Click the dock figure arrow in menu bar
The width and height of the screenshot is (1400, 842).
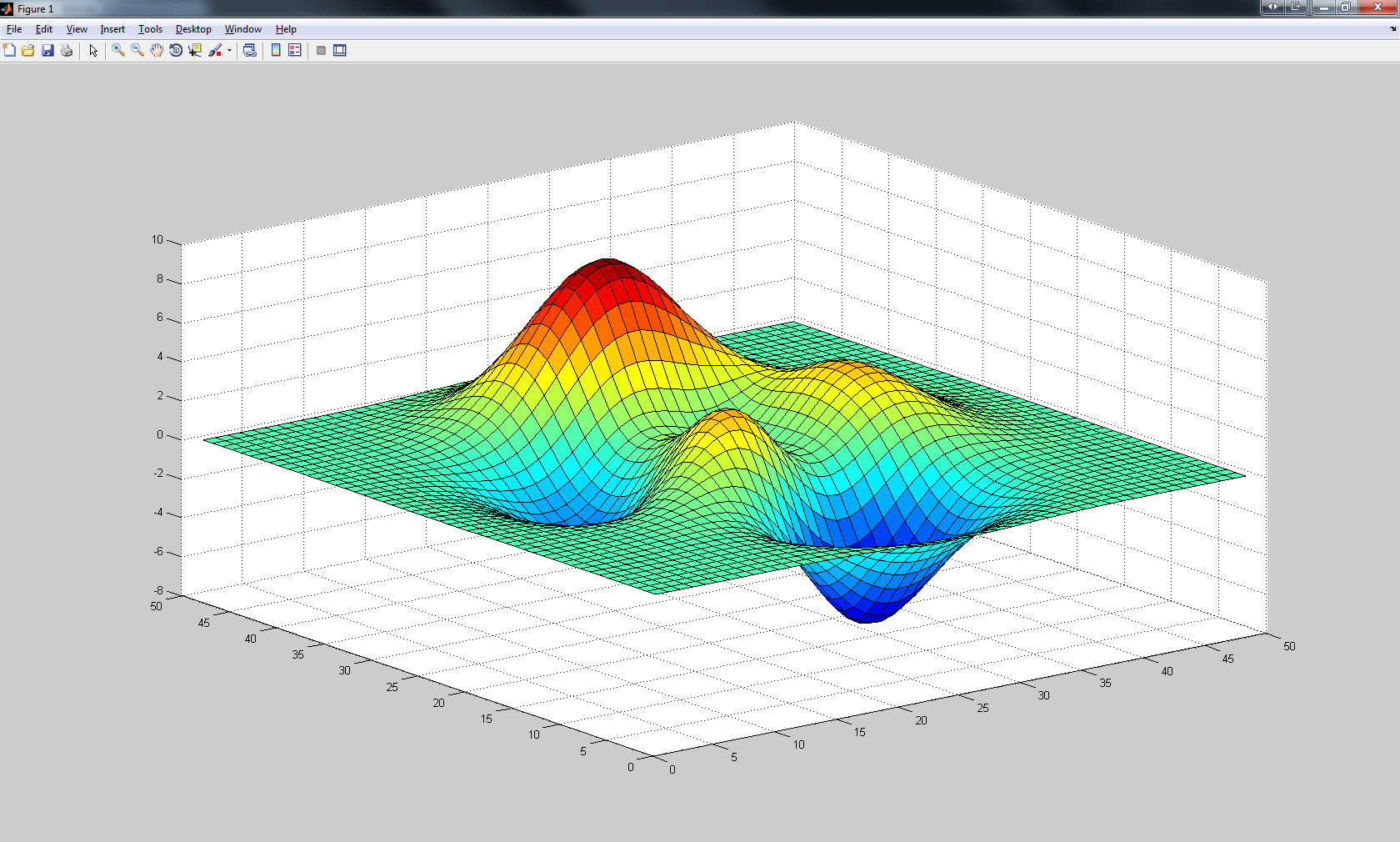point(1392,29)
